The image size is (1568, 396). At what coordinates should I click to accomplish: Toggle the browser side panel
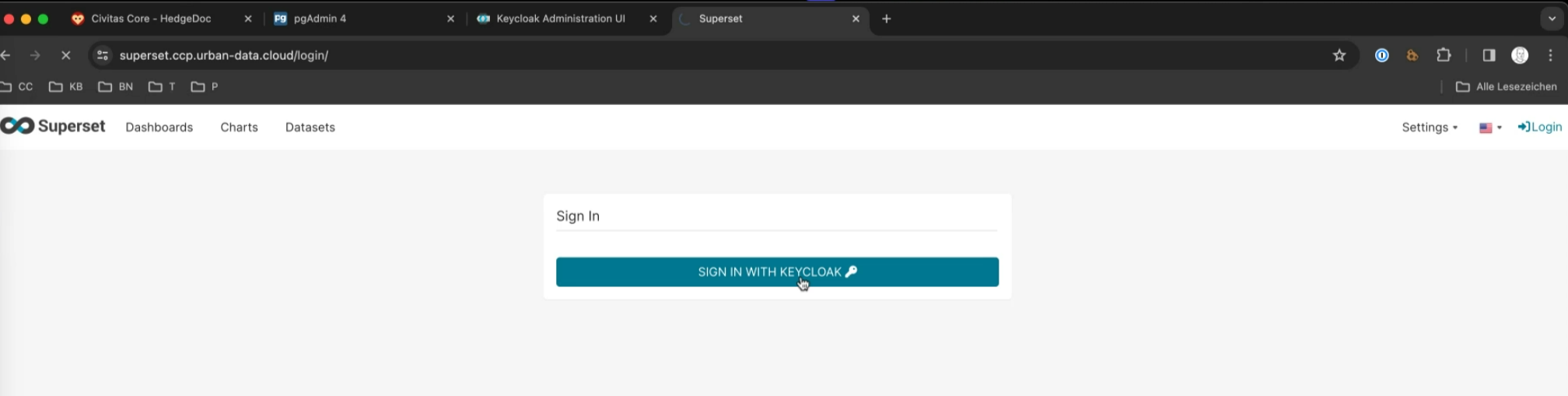(1489, 55)
